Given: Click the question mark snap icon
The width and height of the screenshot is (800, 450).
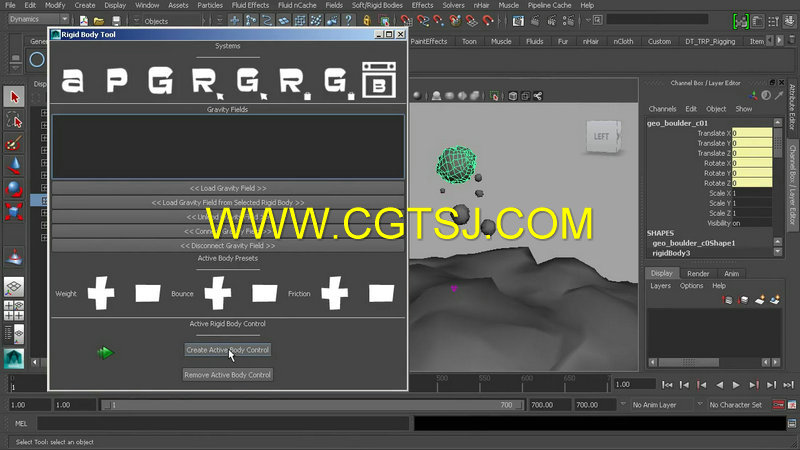Looking at the screenshot, I should click(348, 20).
